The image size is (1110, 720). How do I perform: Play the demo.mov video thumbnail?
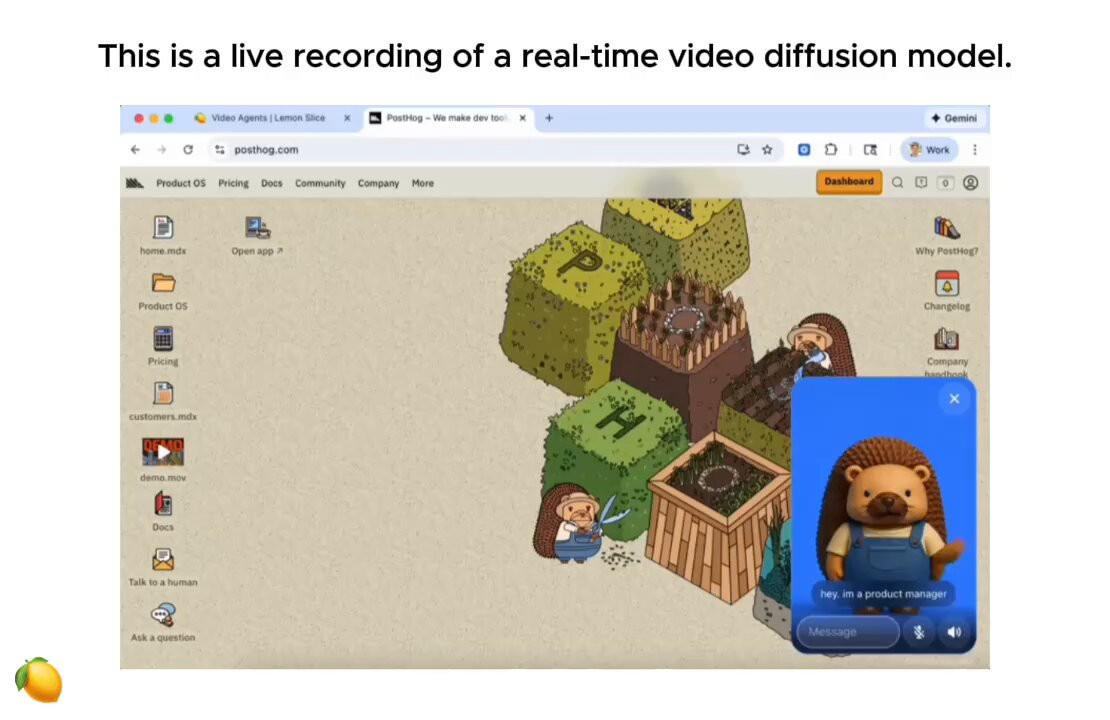(163, 452)
